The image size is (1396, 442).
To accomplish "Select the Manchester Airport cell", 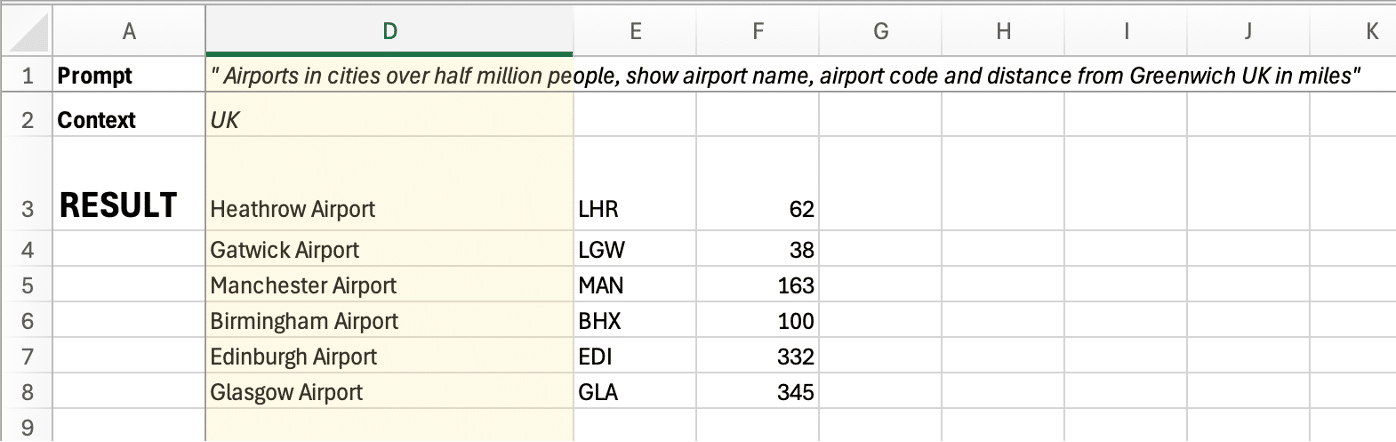I will 389,285.
